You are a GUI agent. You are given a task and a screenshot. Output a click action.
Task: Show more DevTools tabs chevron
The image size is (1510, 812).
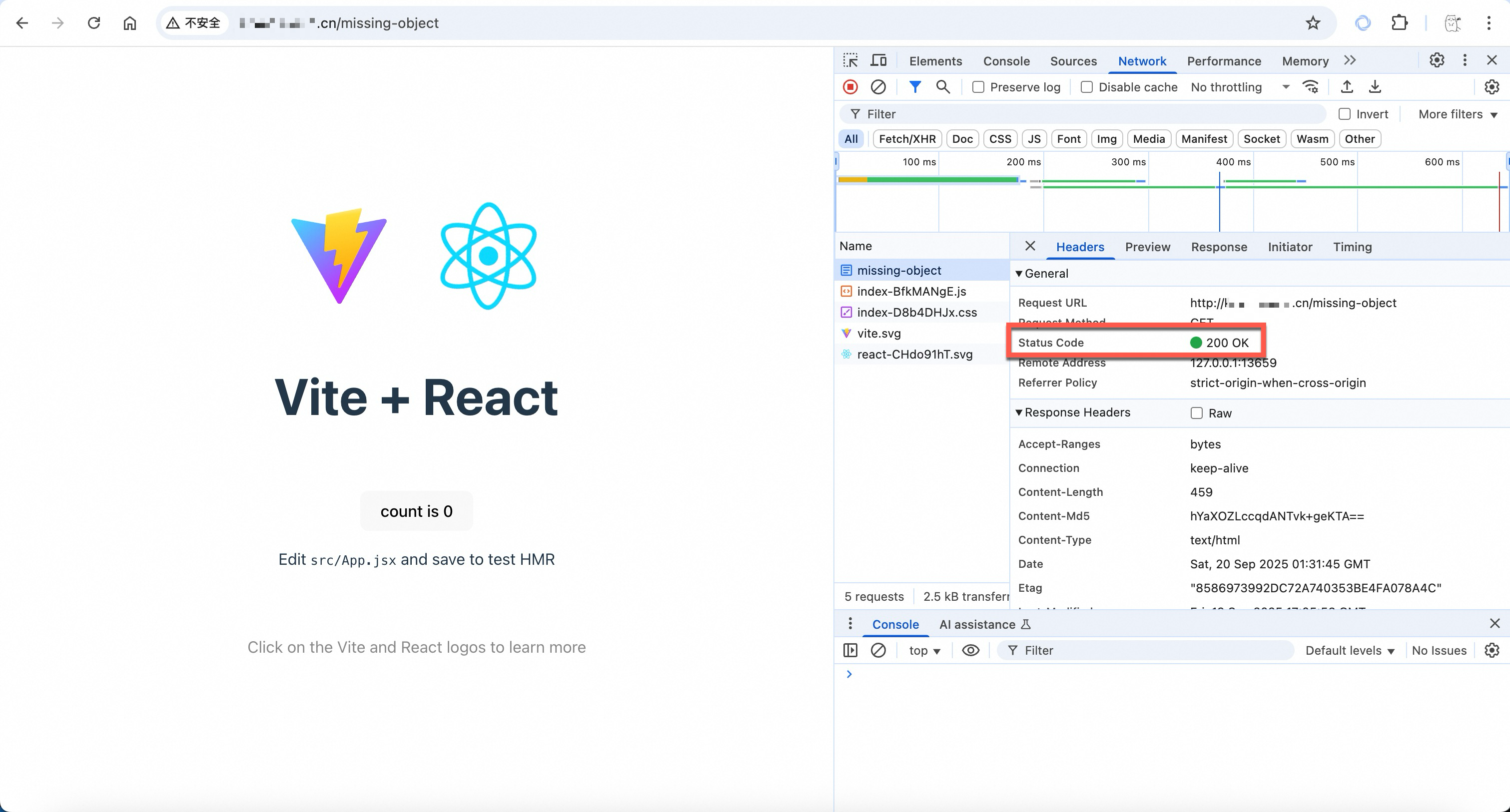coord(1350,60)
